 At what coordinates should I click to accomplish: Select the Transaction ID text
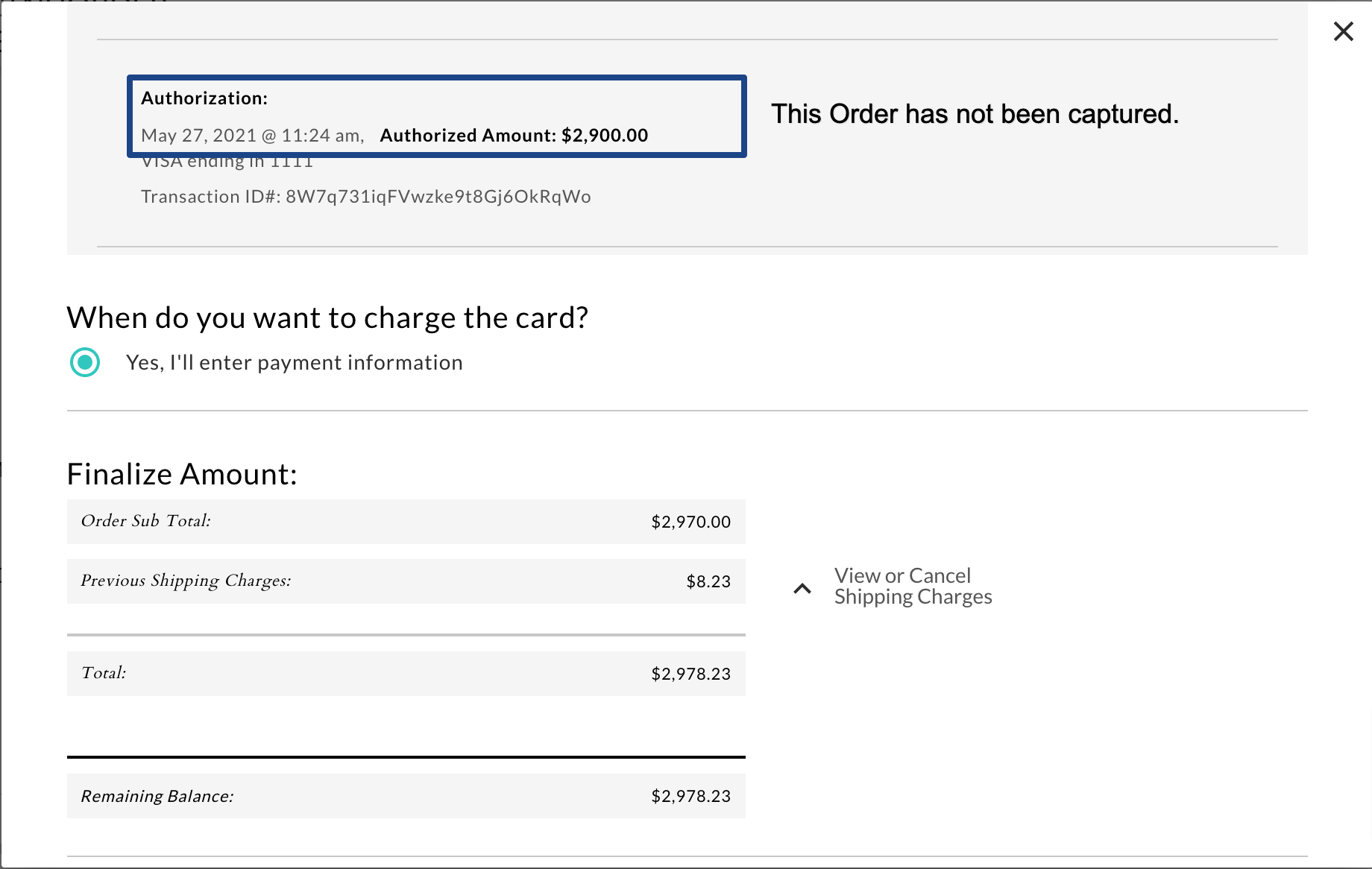[366, 196]
